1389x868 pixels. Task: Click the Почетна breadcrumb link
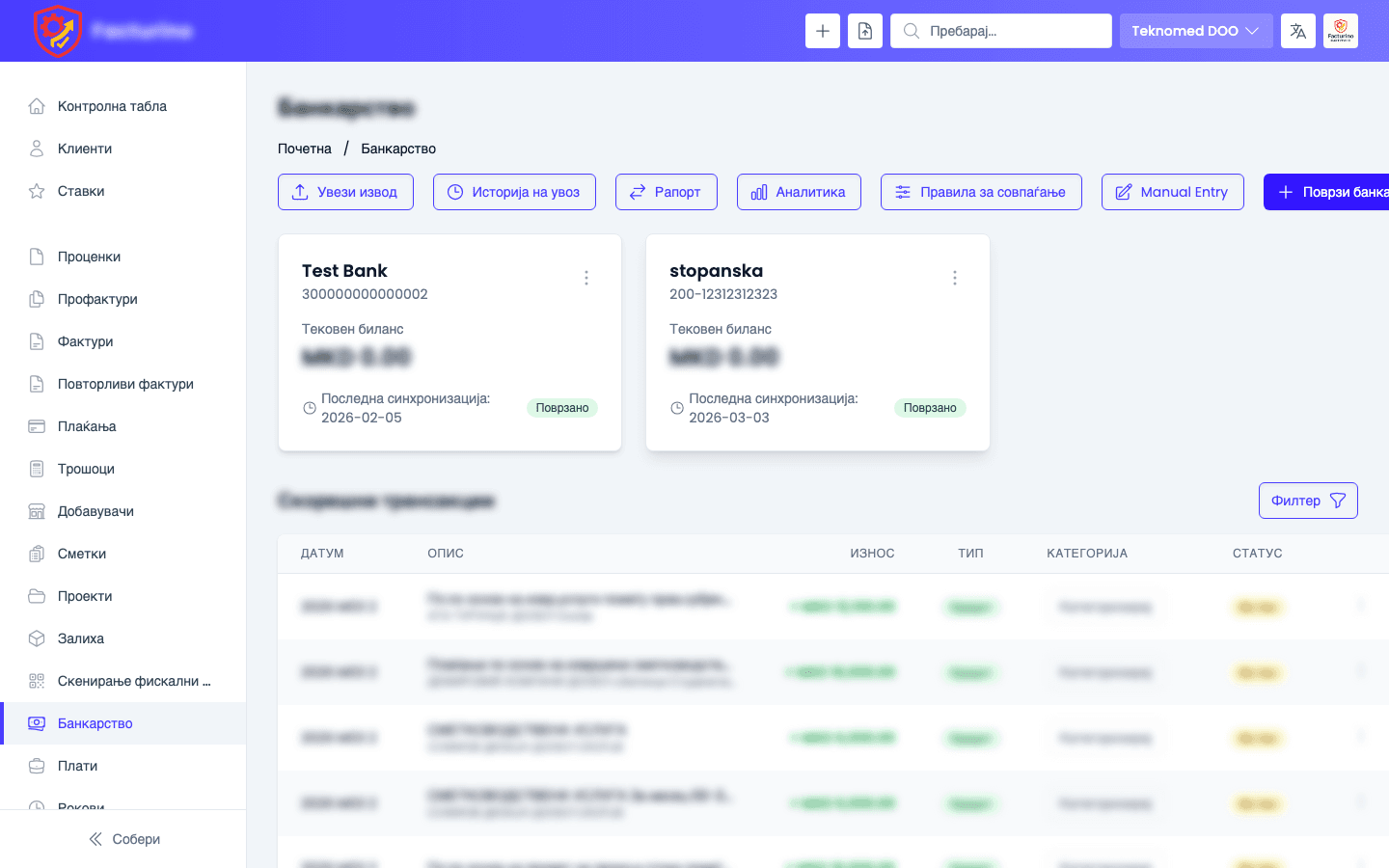click(305, 149)
